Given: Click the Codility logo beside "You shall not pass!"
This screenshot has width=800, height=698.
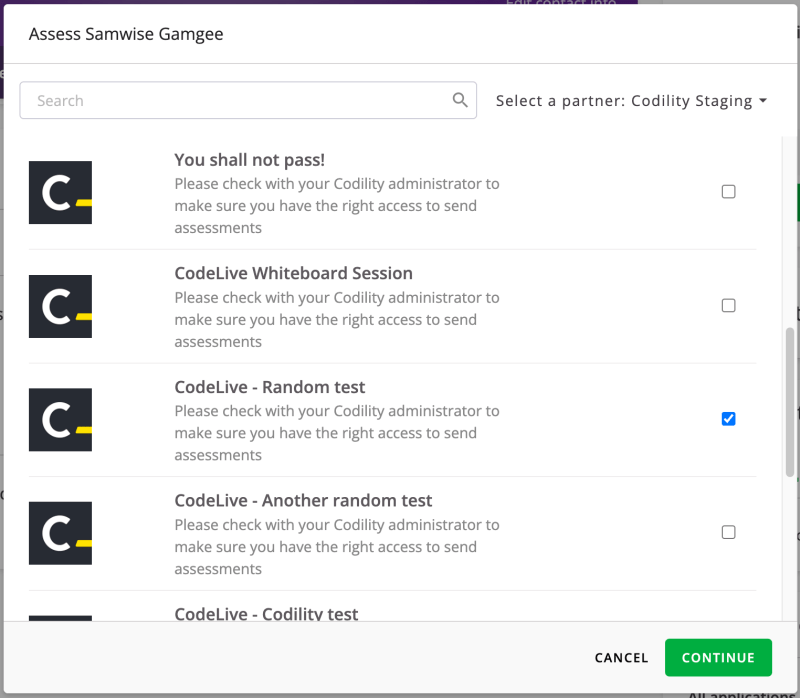Looking at the screenshot, I should (x=60, y=191).
